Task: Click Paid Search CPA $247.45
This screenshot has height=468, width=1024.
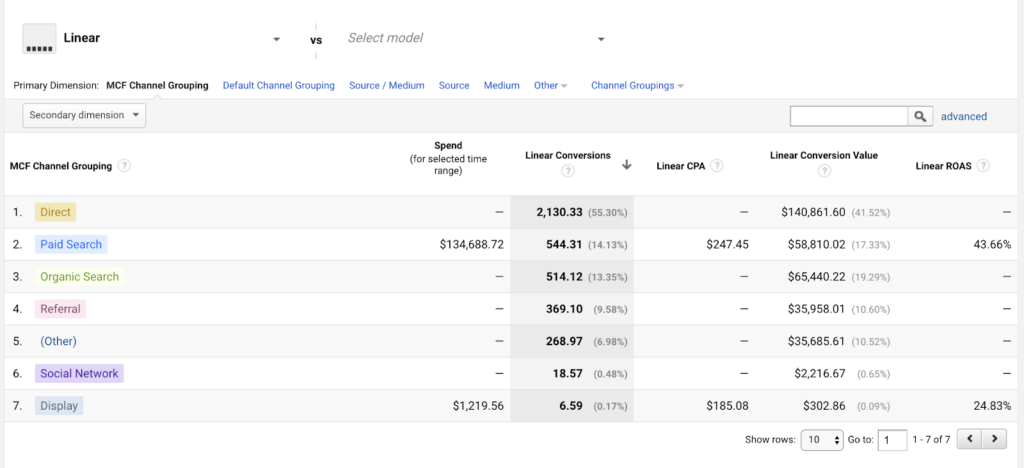Action: point(728,245)
